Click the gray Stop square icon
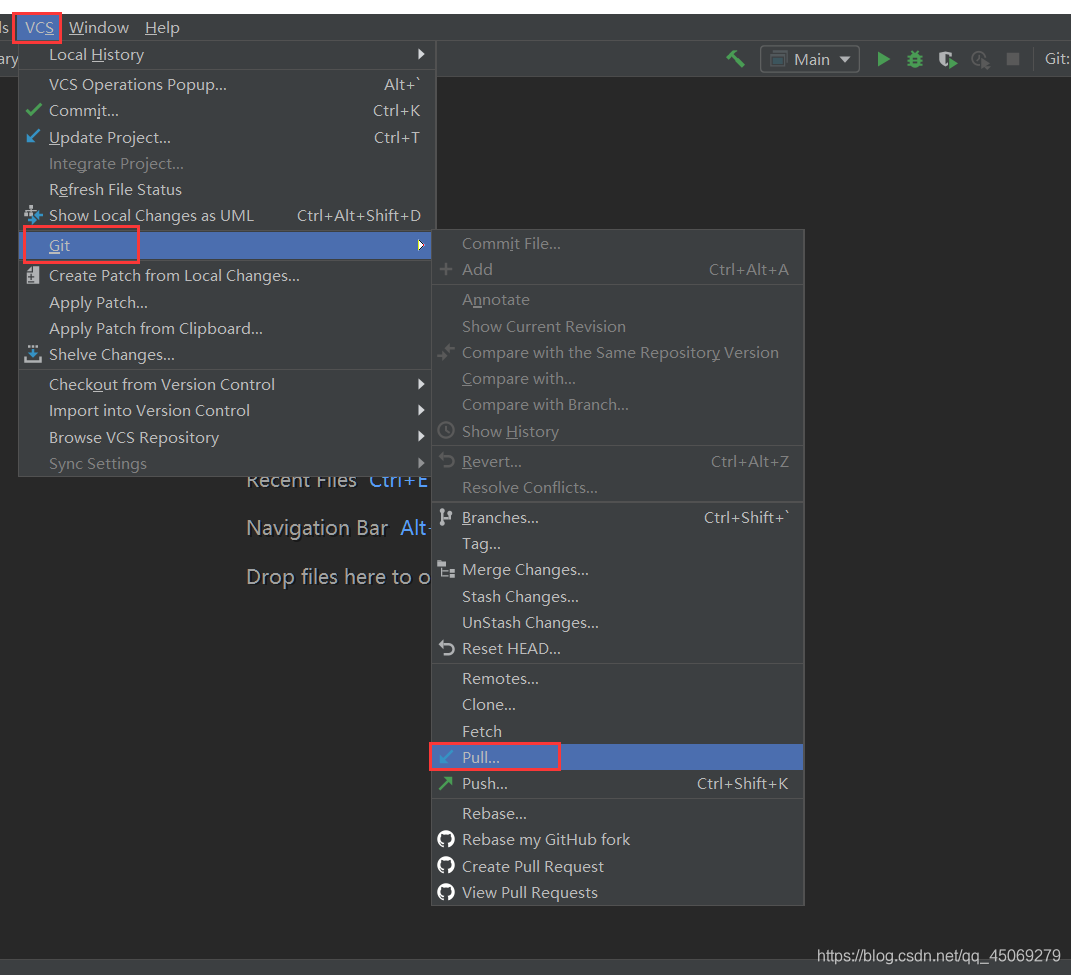 (1013, 59)
